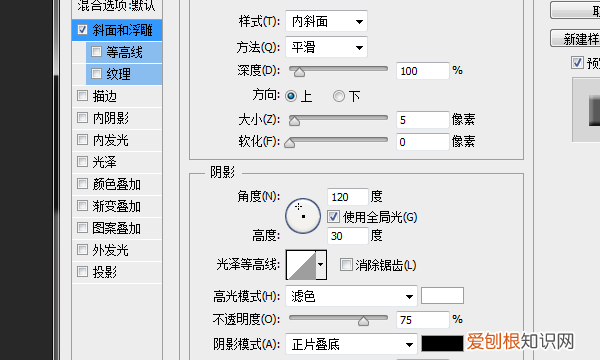Enable the 光泽 effect checkbox
Viewport: 600px width, 360px height.
(82, 161)
